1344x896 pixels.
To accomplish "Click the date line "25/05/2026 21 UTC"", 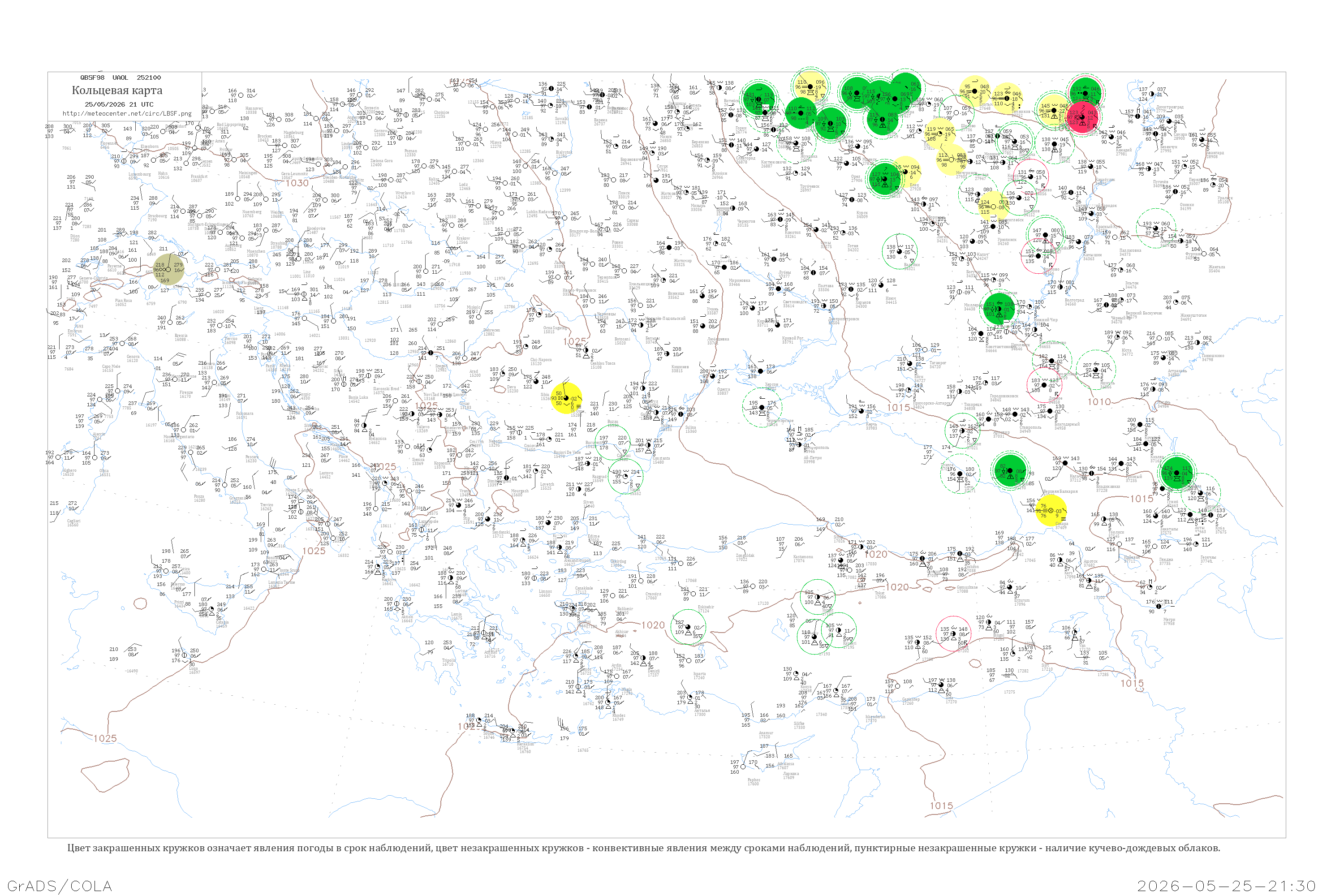I will click(x=119, y=104).
